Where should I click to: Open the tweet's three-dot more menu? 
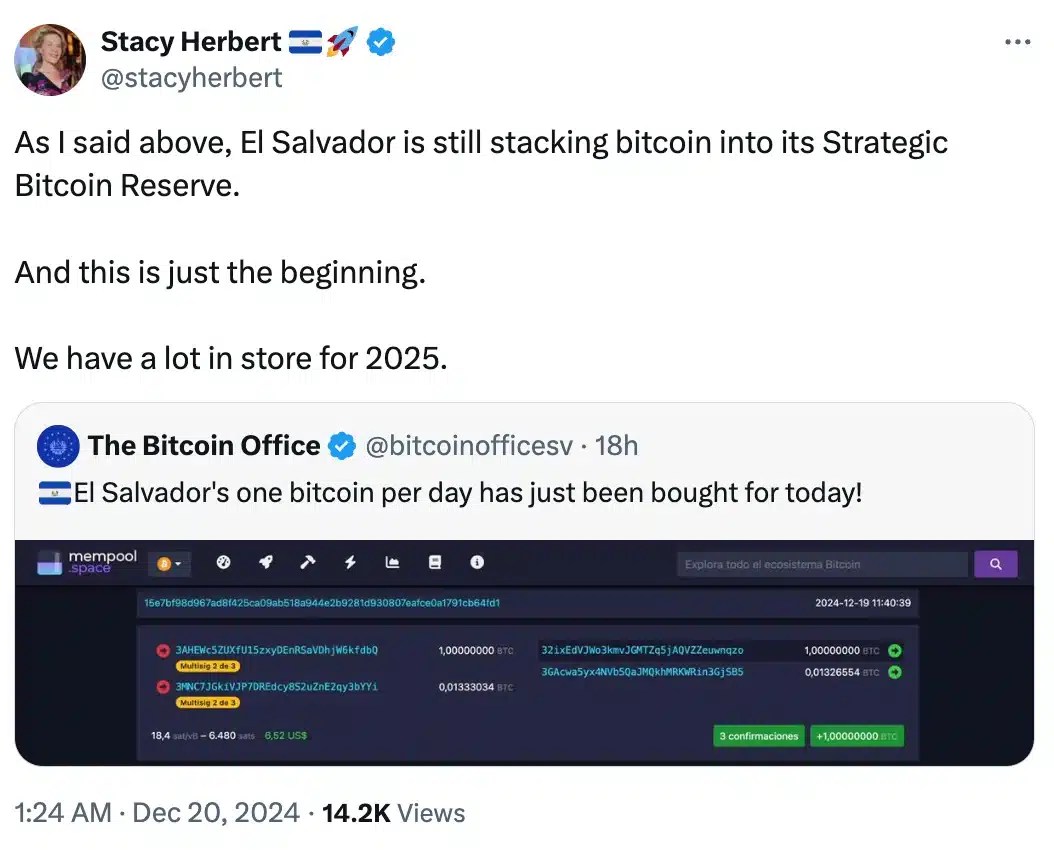1016,42
